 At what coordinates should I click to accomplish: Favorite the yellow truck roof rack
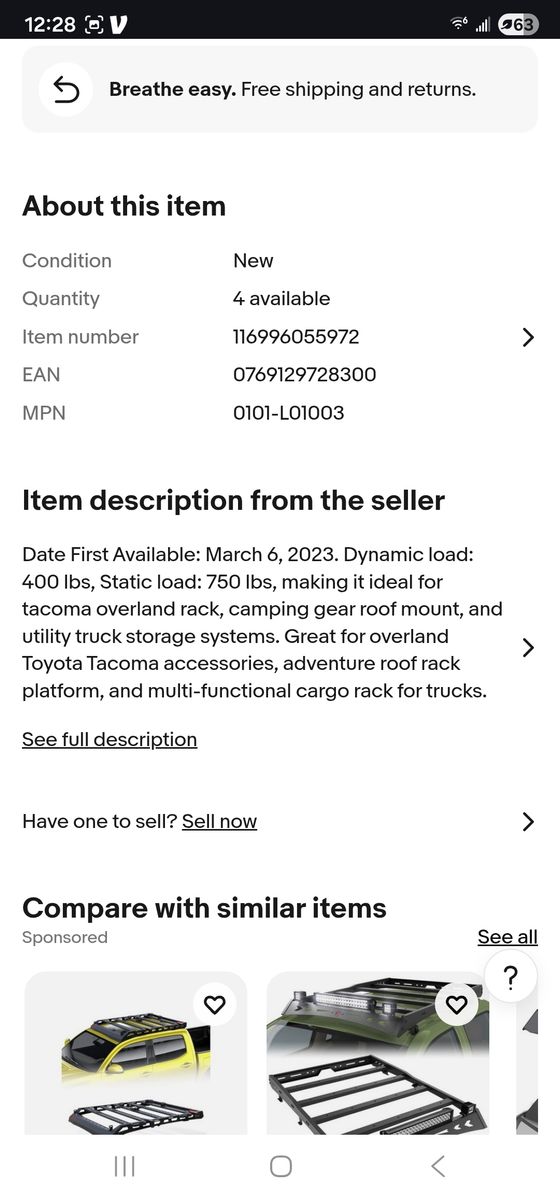coord(215,1005)
